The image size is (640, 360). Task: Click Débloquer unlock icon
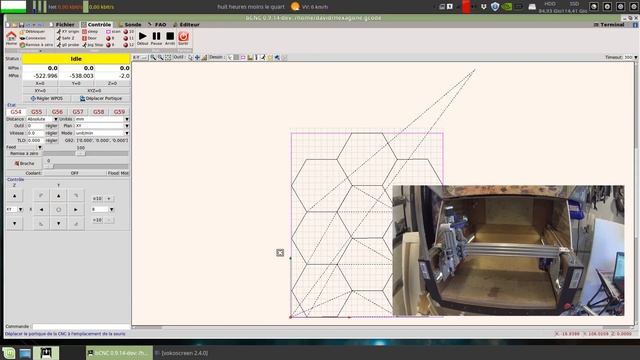pos(32,31)
